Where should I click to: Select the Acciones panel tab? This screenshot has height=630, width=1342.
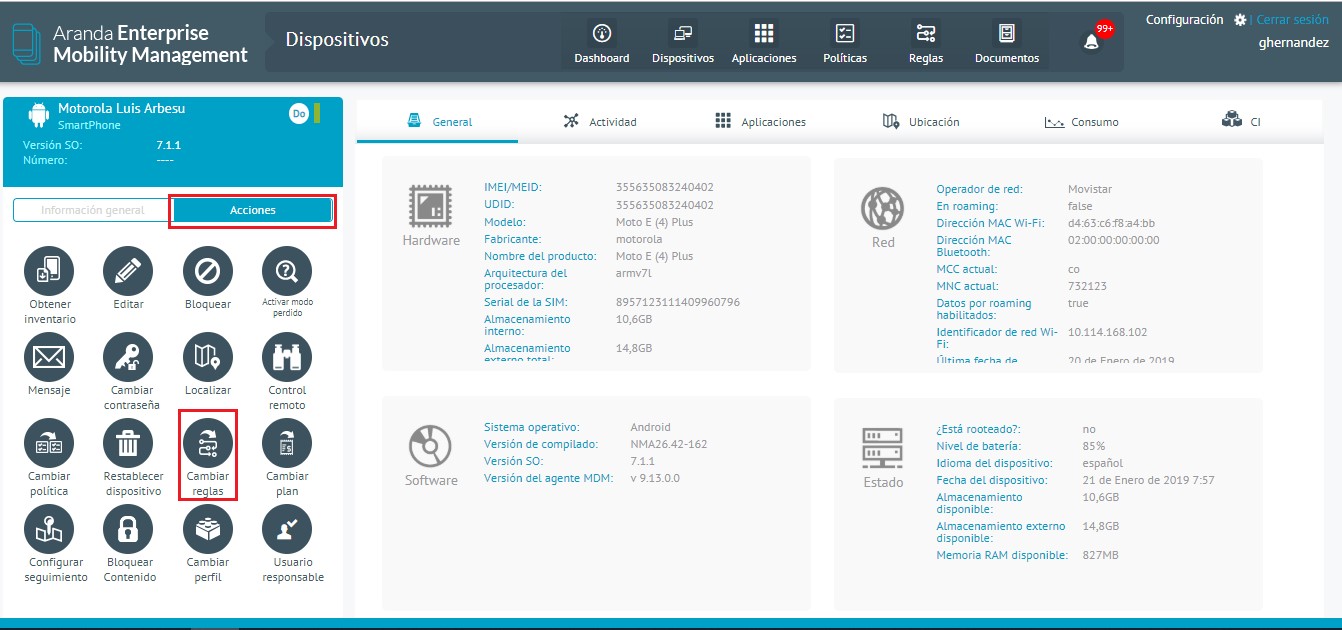(x=253, y=210)
